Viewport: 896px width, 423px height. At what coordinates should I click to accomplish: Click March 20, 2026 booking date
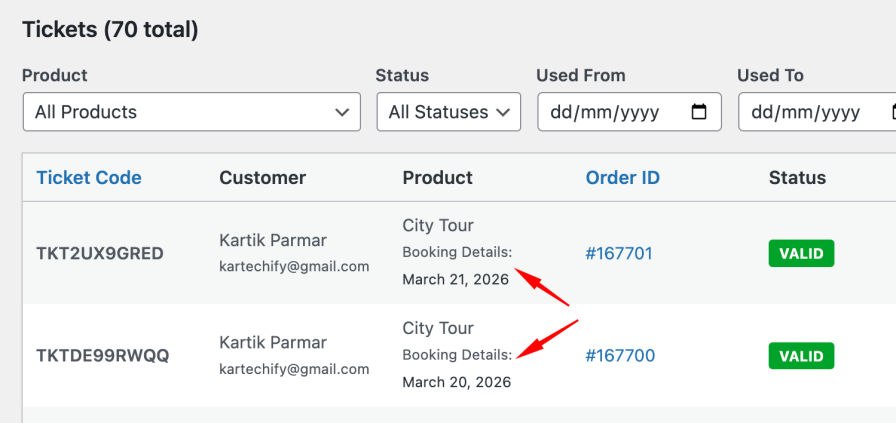point(456,382)
